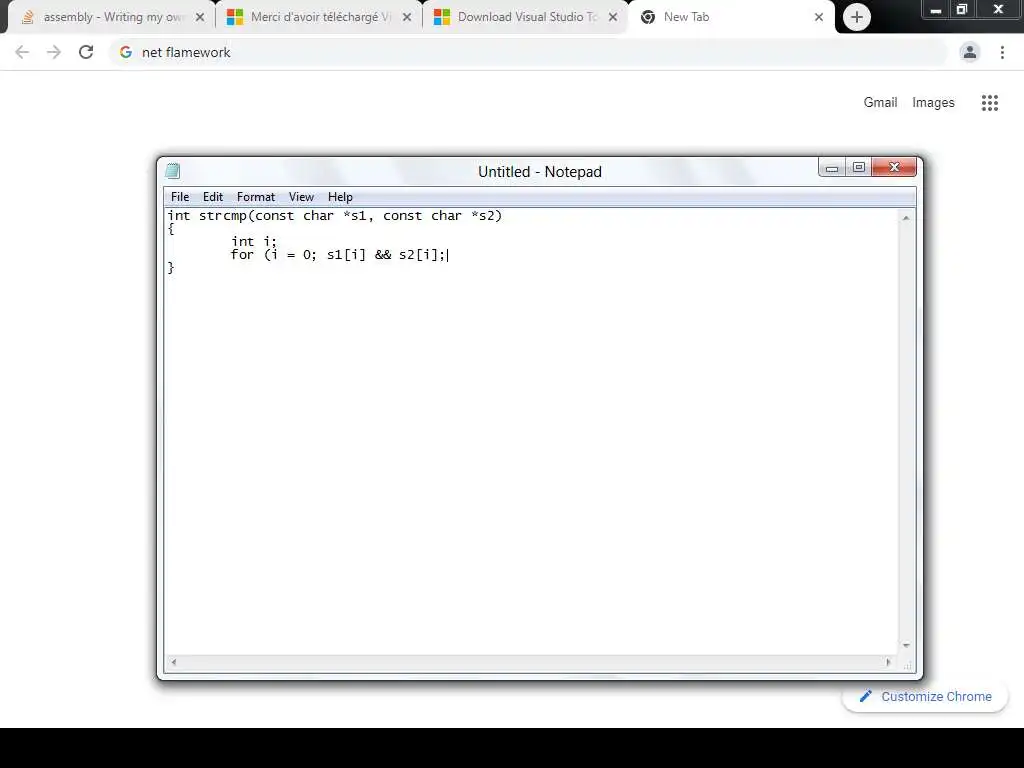Close the Notepad window

[894, 168]
